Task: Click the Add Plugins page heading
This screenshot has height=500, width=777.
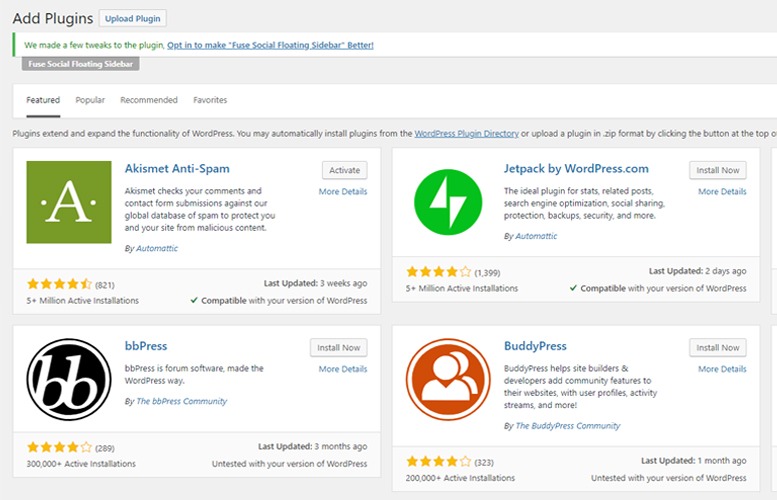Action: click(53, 18)
